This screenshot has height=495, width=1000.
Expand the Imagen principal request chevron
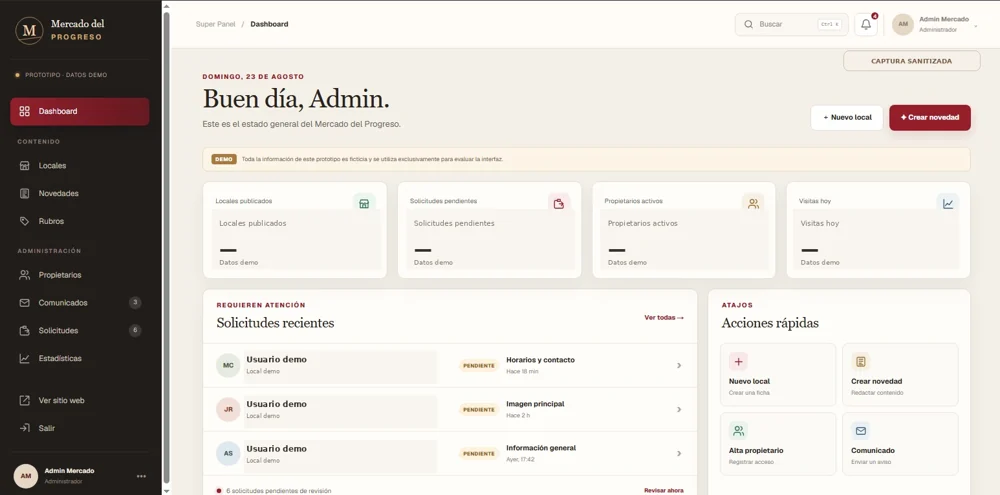(679, 410)
